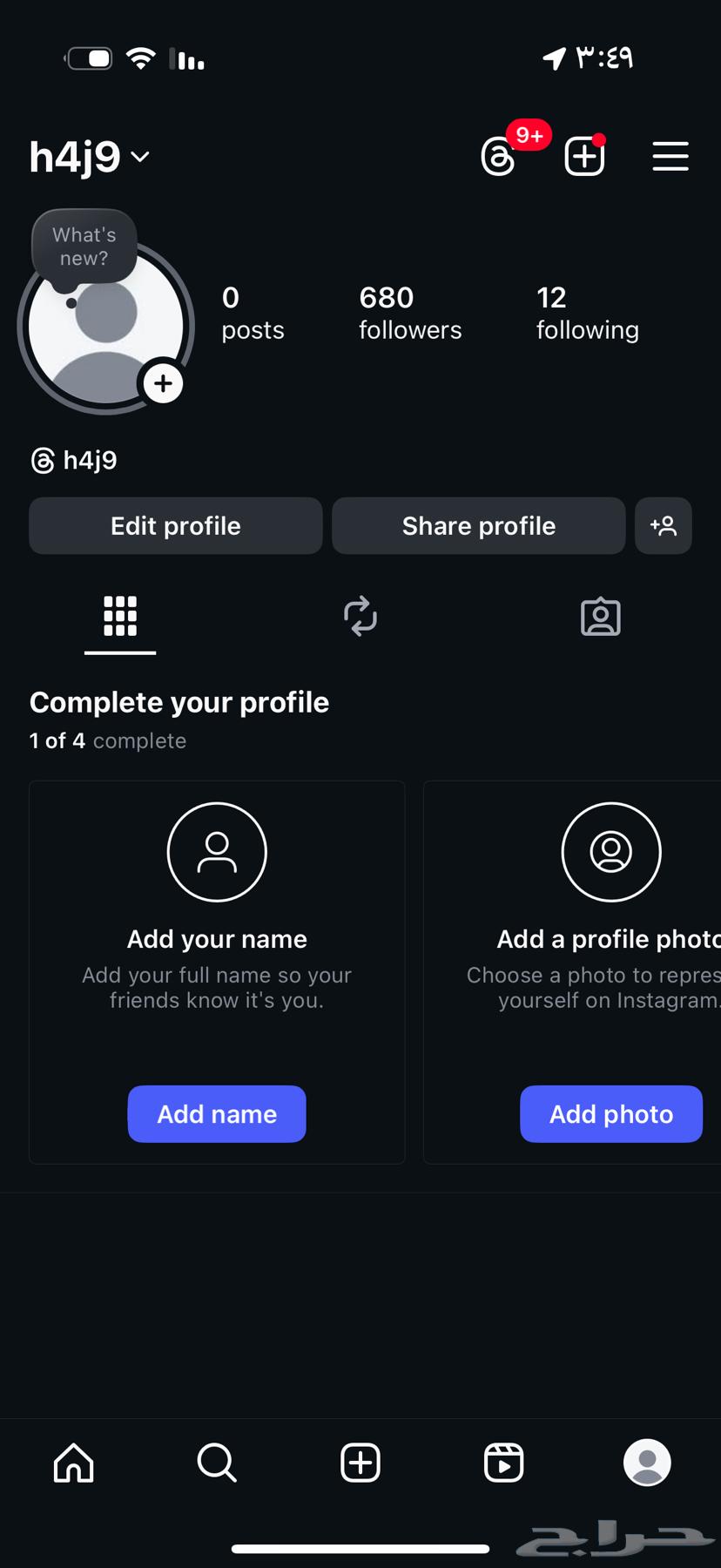The width and height of the screenshot is (721, 1568).
Task: Open the 12 following list
Action: (587, 314)
